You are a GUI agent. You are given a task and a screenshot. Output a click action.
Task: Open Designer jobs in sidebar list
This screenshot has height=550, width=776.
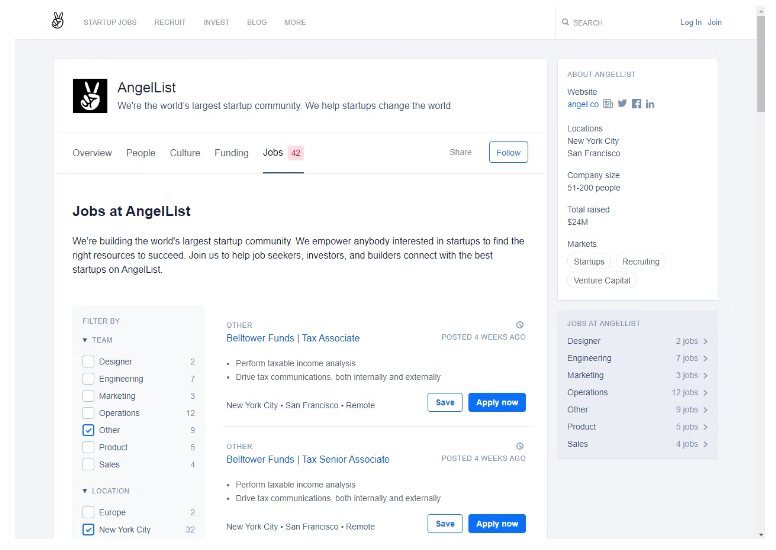(x=637, y=341)
